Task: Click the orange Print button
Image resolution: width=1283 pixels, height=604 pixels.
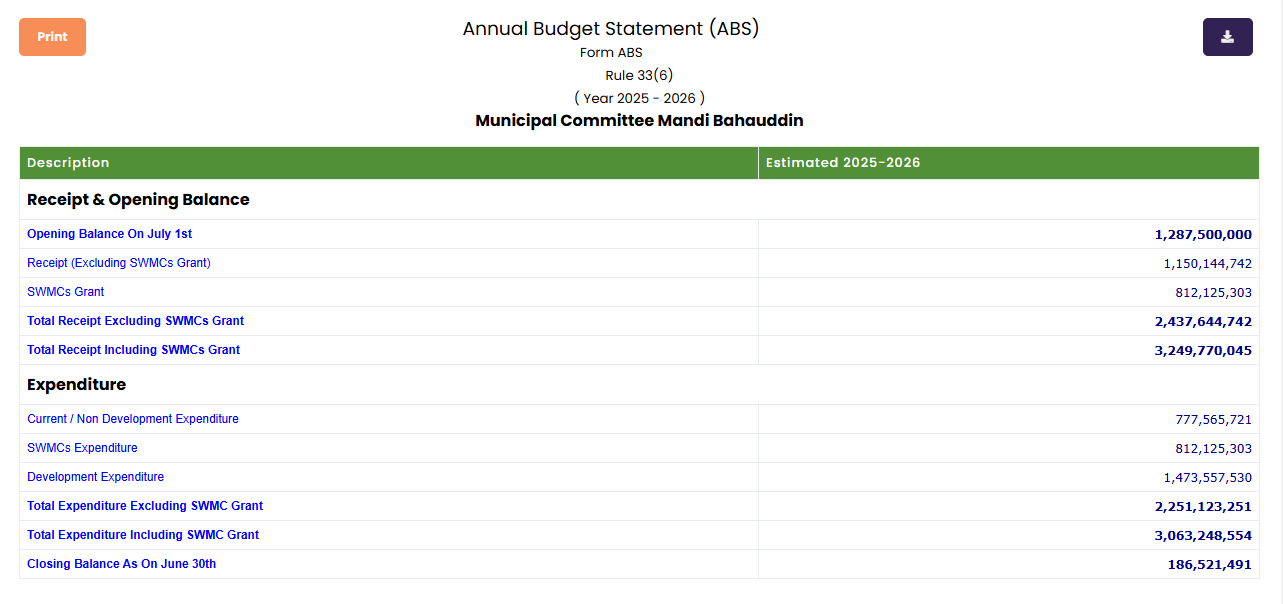Action: tap(52, 37)
